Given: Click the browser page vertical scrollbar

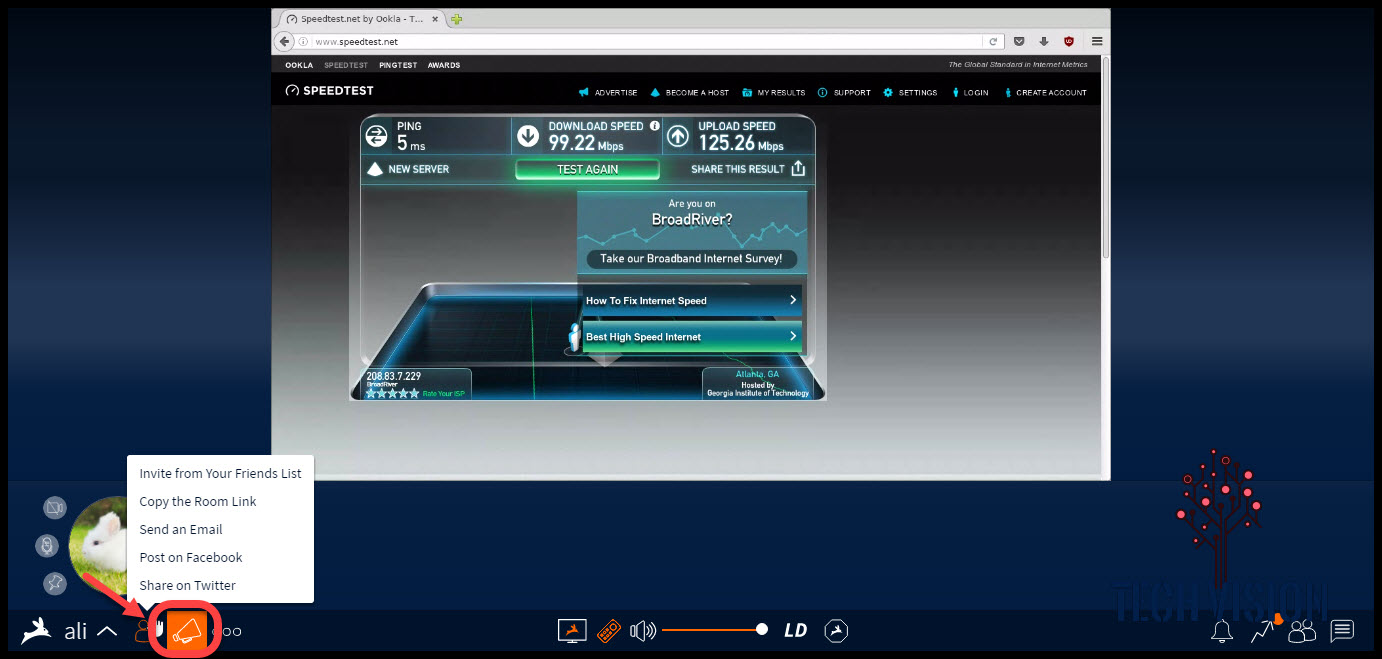Looking at the screenshot, I should click(x=1105, y=160).
